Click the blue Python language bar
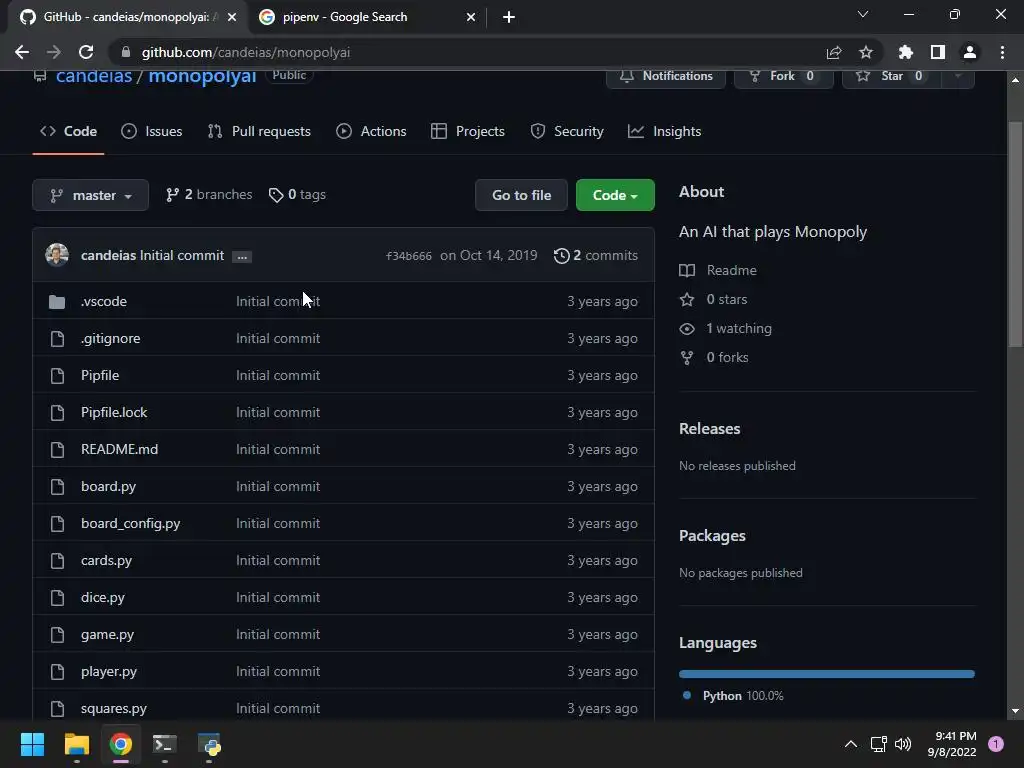The width and height of the screenshot is (1024, 768). [x=827, y=674]
